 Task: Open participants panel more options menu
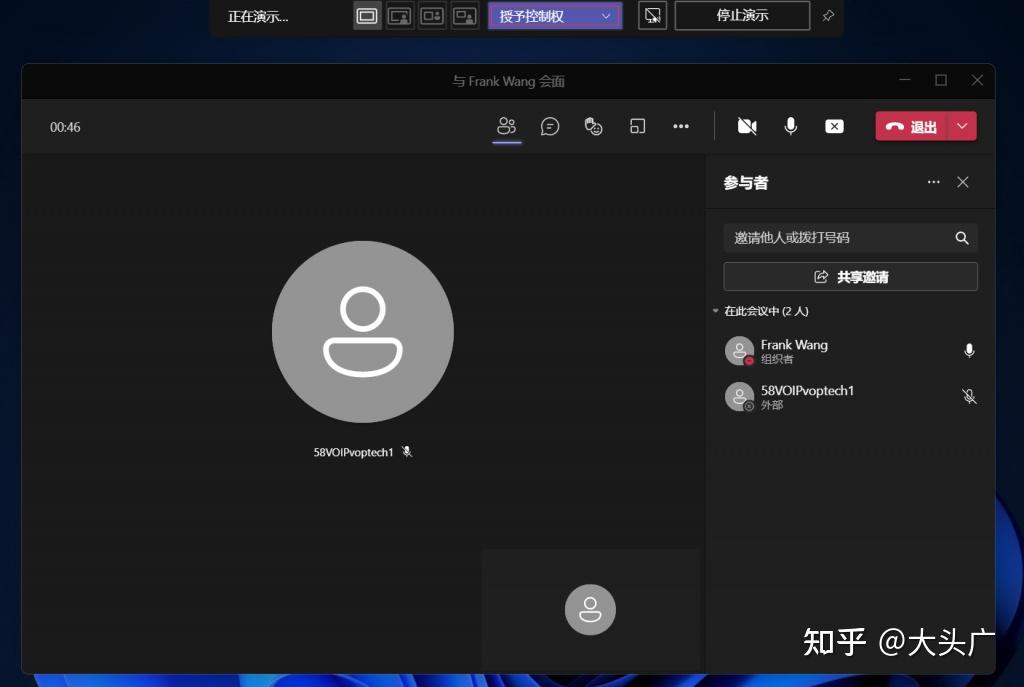tap(933, 182)
